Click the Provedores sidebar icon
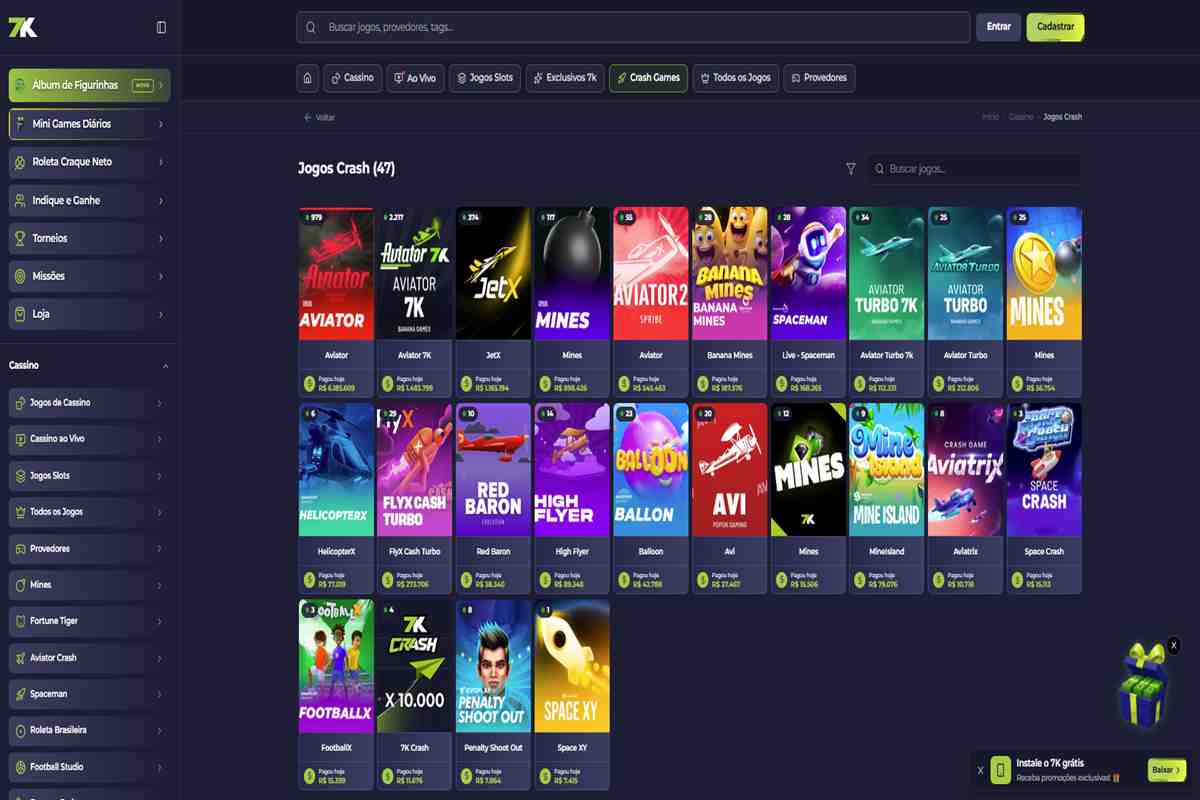 pos(20,549)
